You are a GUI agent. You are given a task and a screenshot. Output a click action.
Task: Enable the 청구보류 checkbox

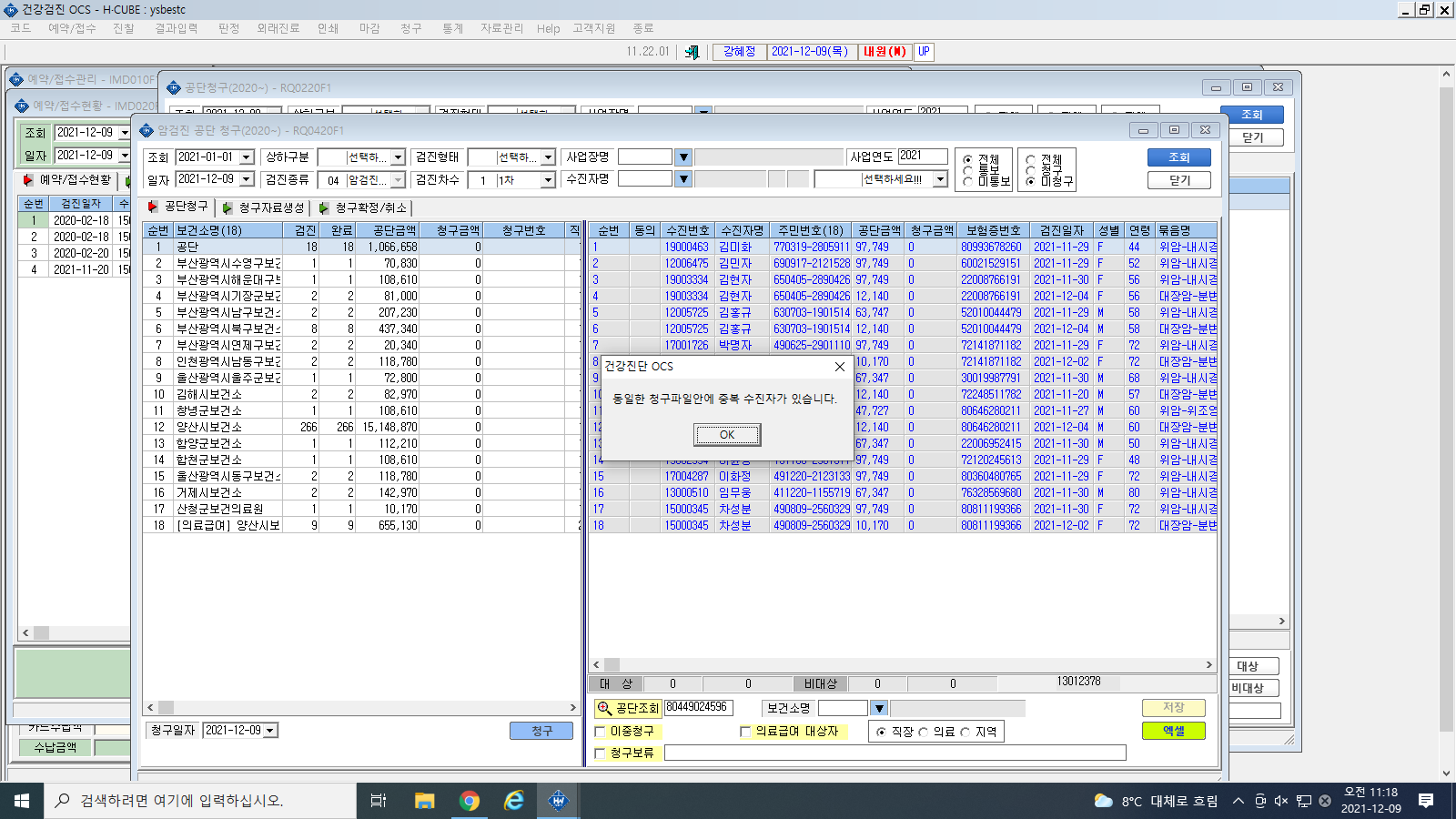tap(600, 753)
